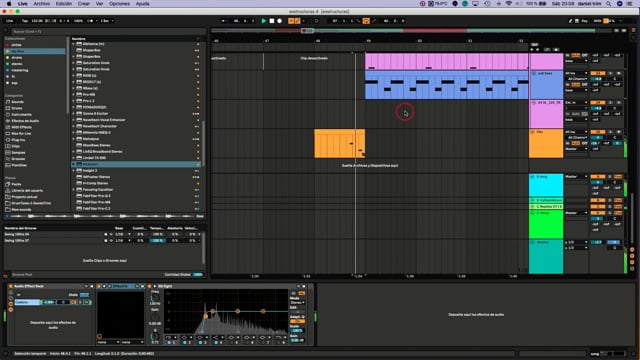Click the orange MIDI clip in arrangement
640x360 pixels.
(340, 144)
